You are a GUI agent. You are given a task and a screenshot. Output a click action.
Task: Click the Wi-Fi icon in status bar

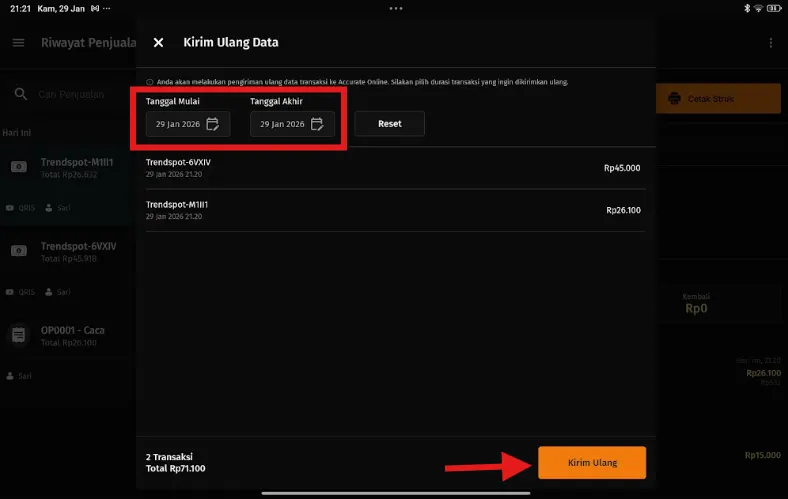pyautogui.click(x=758, y=8)
